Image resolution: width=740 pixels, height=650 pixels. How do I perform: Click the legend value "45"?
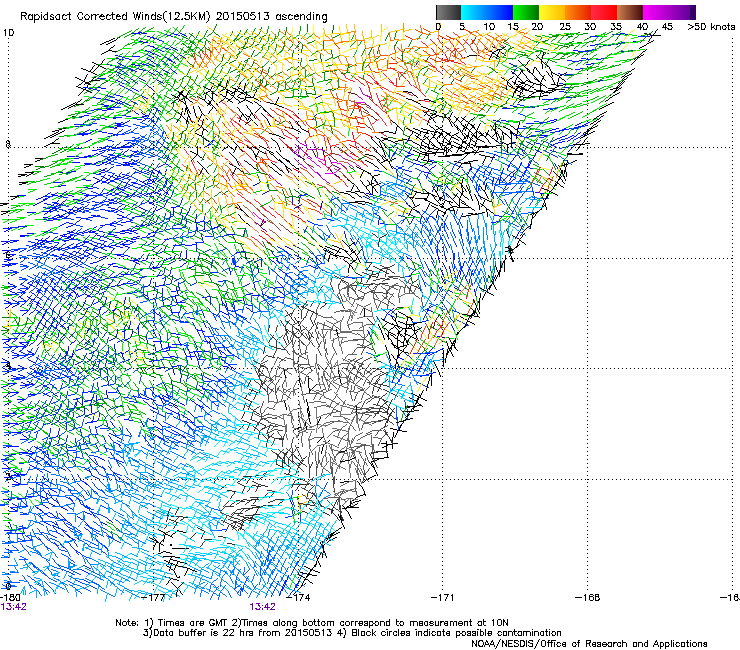coord(667,27)
